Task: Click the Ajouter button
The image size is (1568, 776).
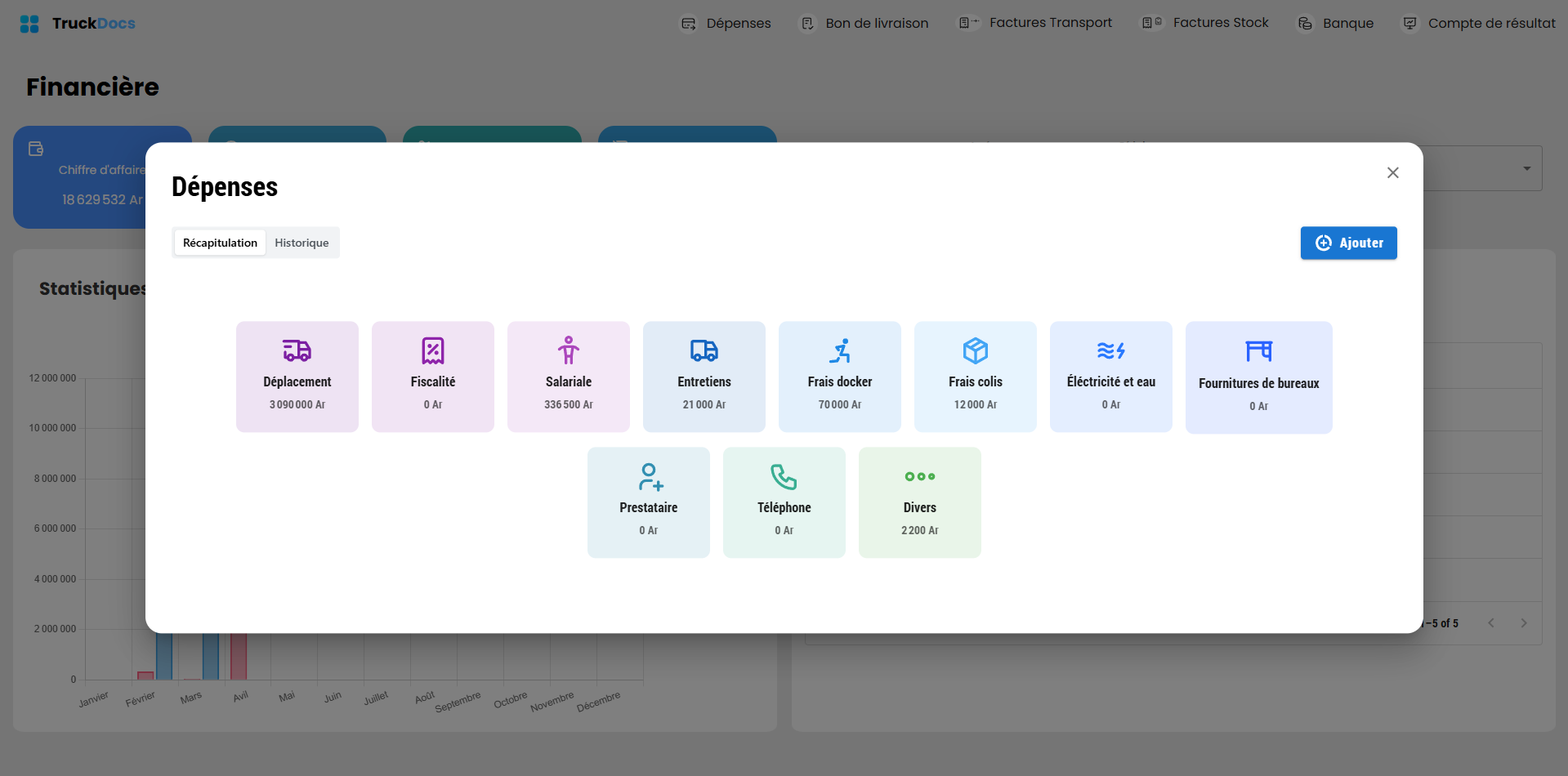Action: (x=1348, y=243)
